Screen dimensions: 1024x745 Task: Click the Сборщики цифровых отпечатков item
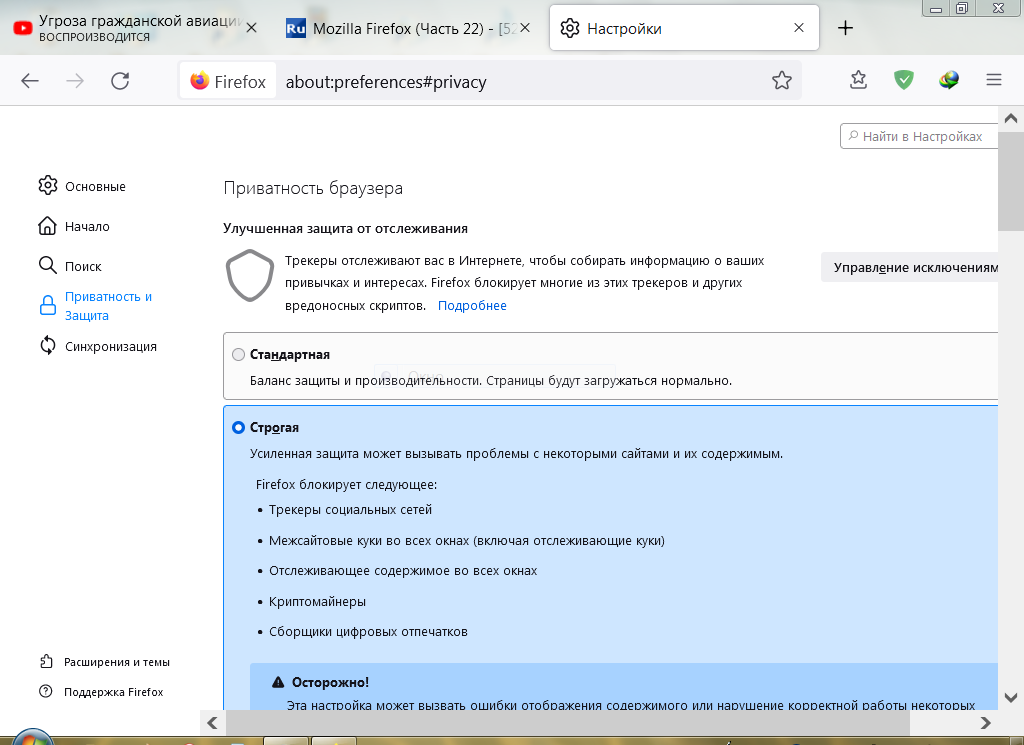(368, 631)
